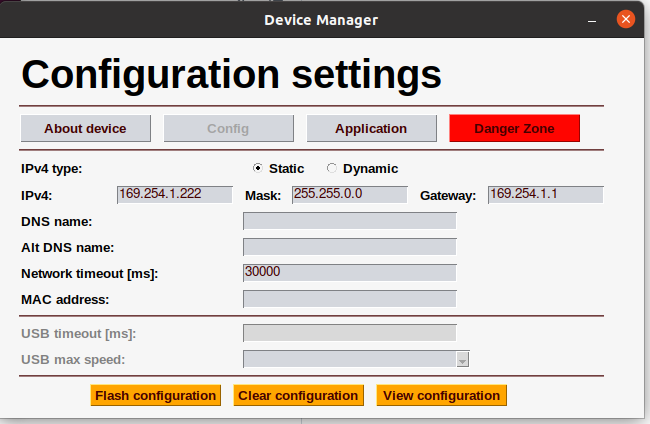Click the USB timeout [ms] field
The image size is (650, 424).
pyautogui.click(x=349, y=333)
